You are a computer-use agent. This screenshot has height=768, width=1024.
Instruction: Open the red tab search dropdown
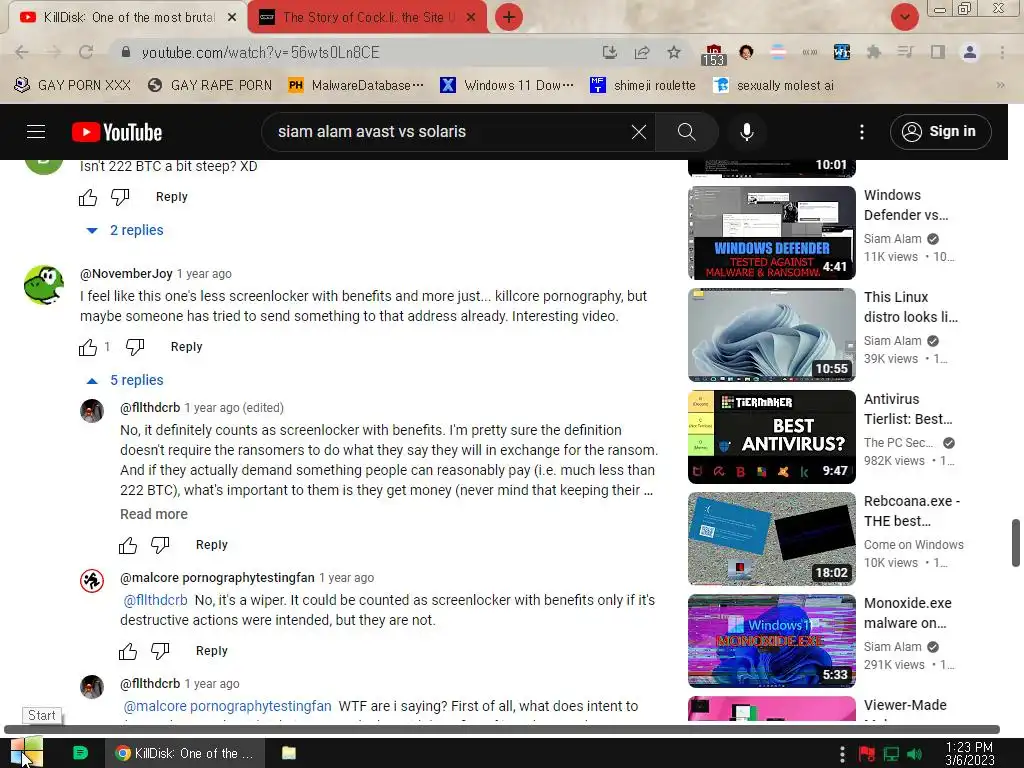coord(904,17)
